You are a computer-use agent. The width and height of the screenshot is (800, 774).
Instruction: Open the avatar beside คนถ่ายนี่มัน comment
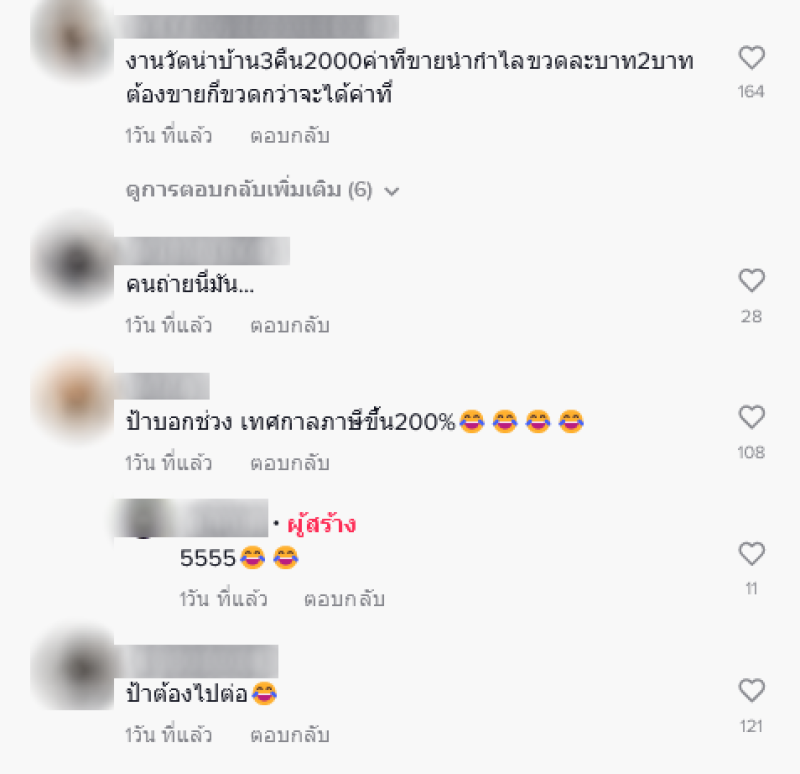tap(71, 262)
